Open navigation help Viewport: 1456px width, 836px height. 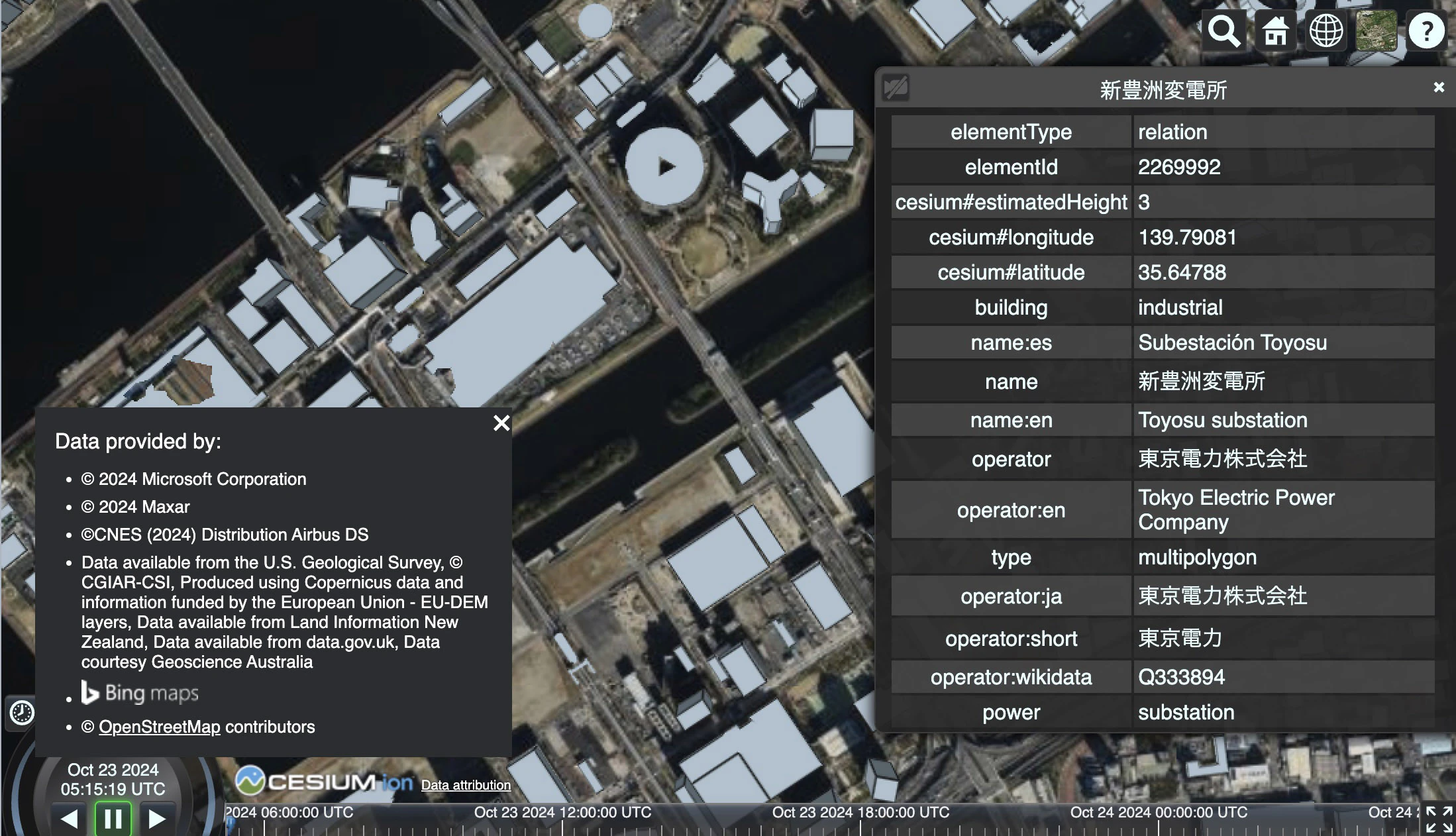(1426, 30)
